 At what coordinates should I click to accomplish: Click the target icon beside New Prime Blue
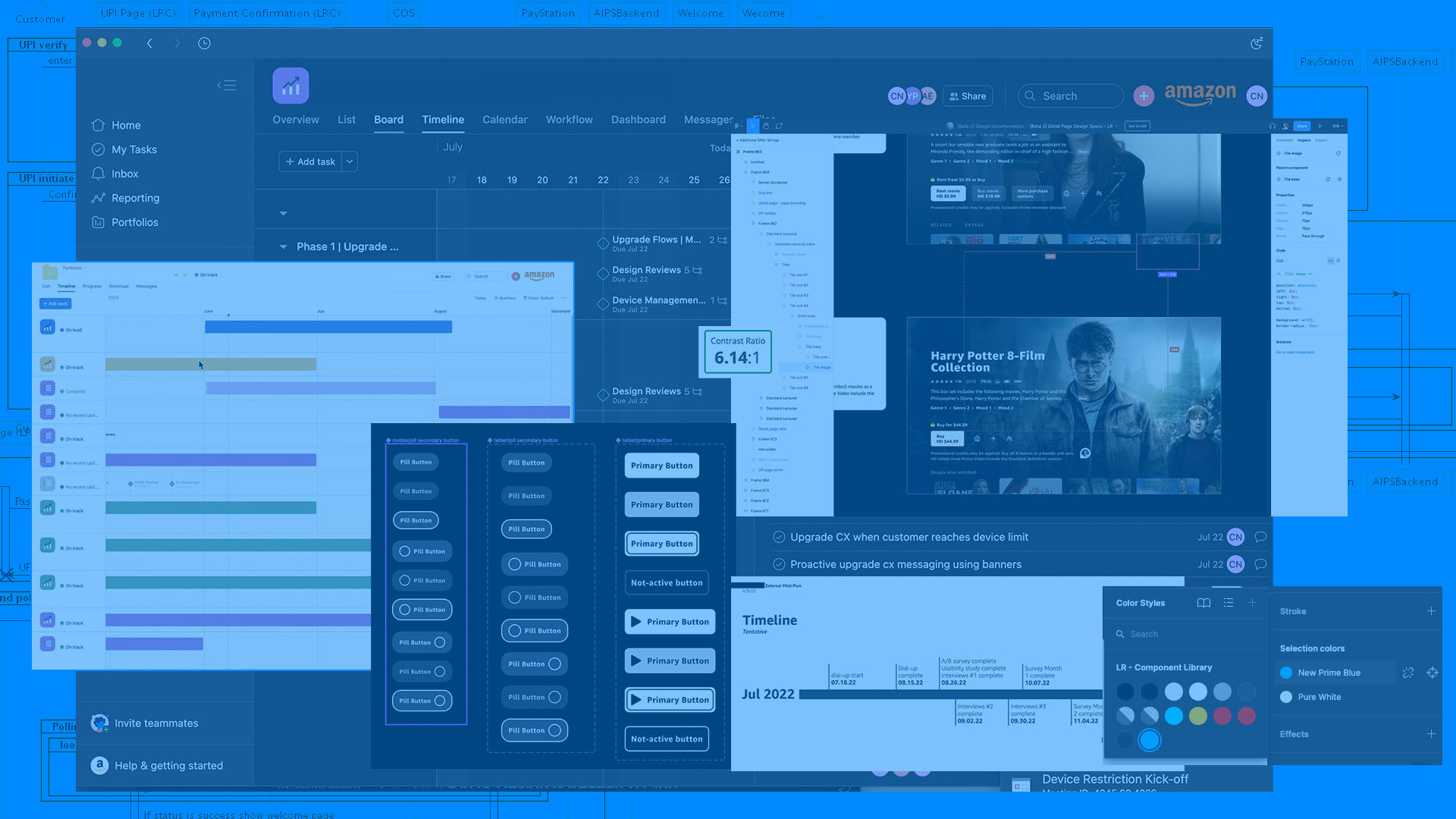(x=1432, y=673)
